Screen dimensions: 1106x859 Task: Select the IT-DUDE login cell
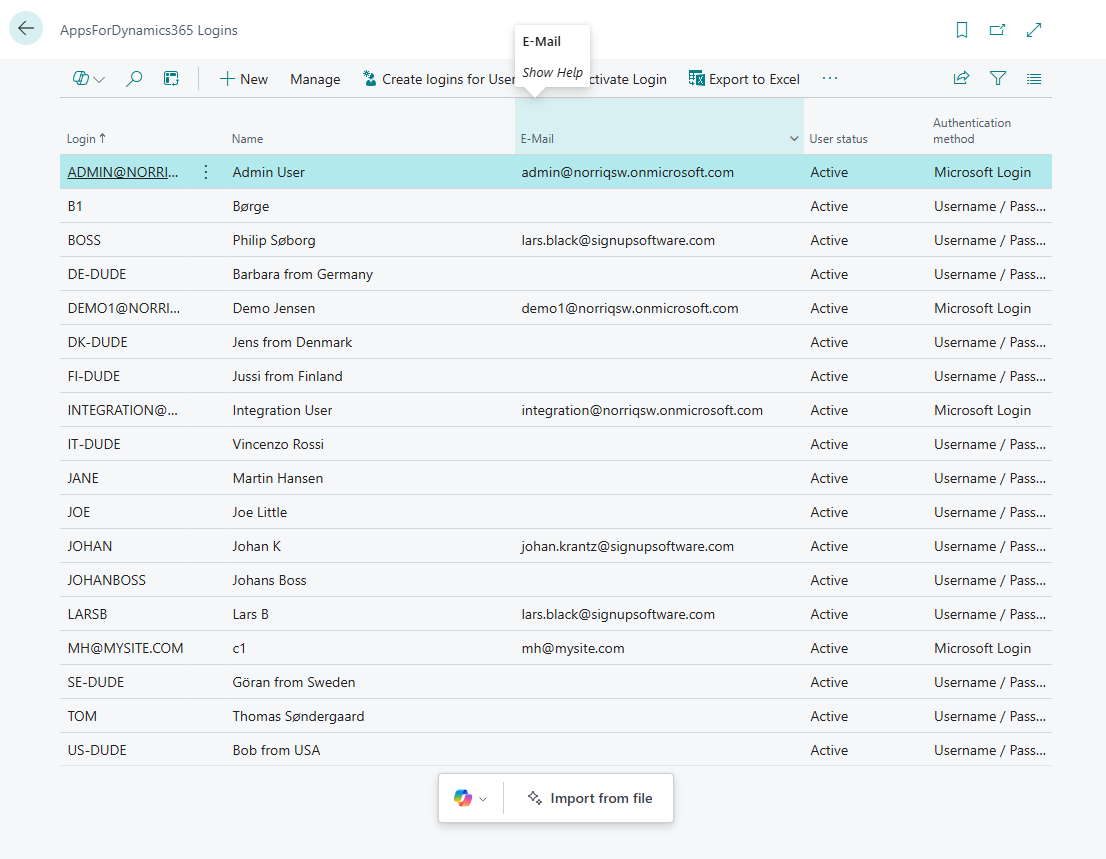click(x=94, y=444)
